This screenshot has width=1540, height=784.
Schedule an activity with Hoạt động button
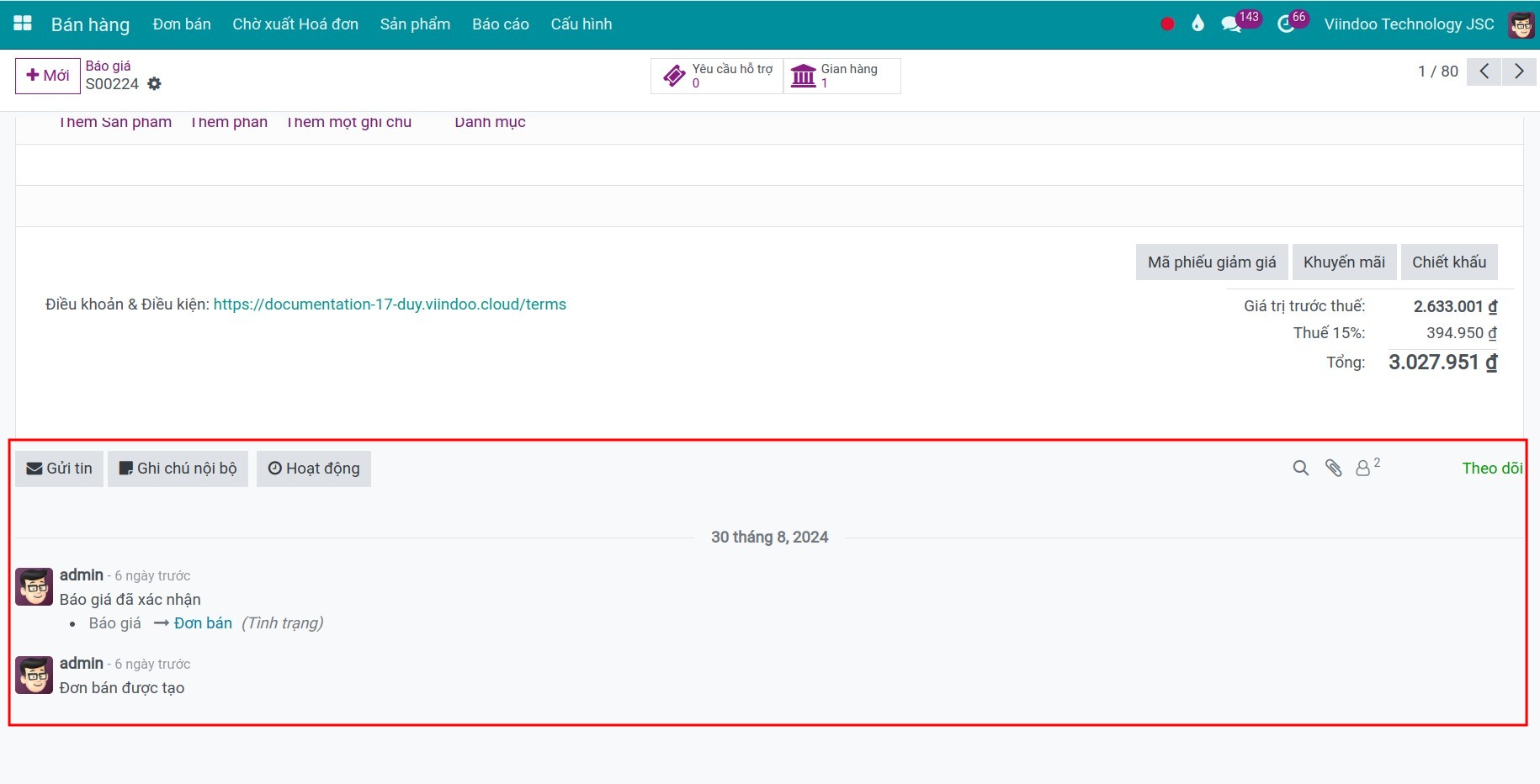pyautogui.click(x=314, y=469)
